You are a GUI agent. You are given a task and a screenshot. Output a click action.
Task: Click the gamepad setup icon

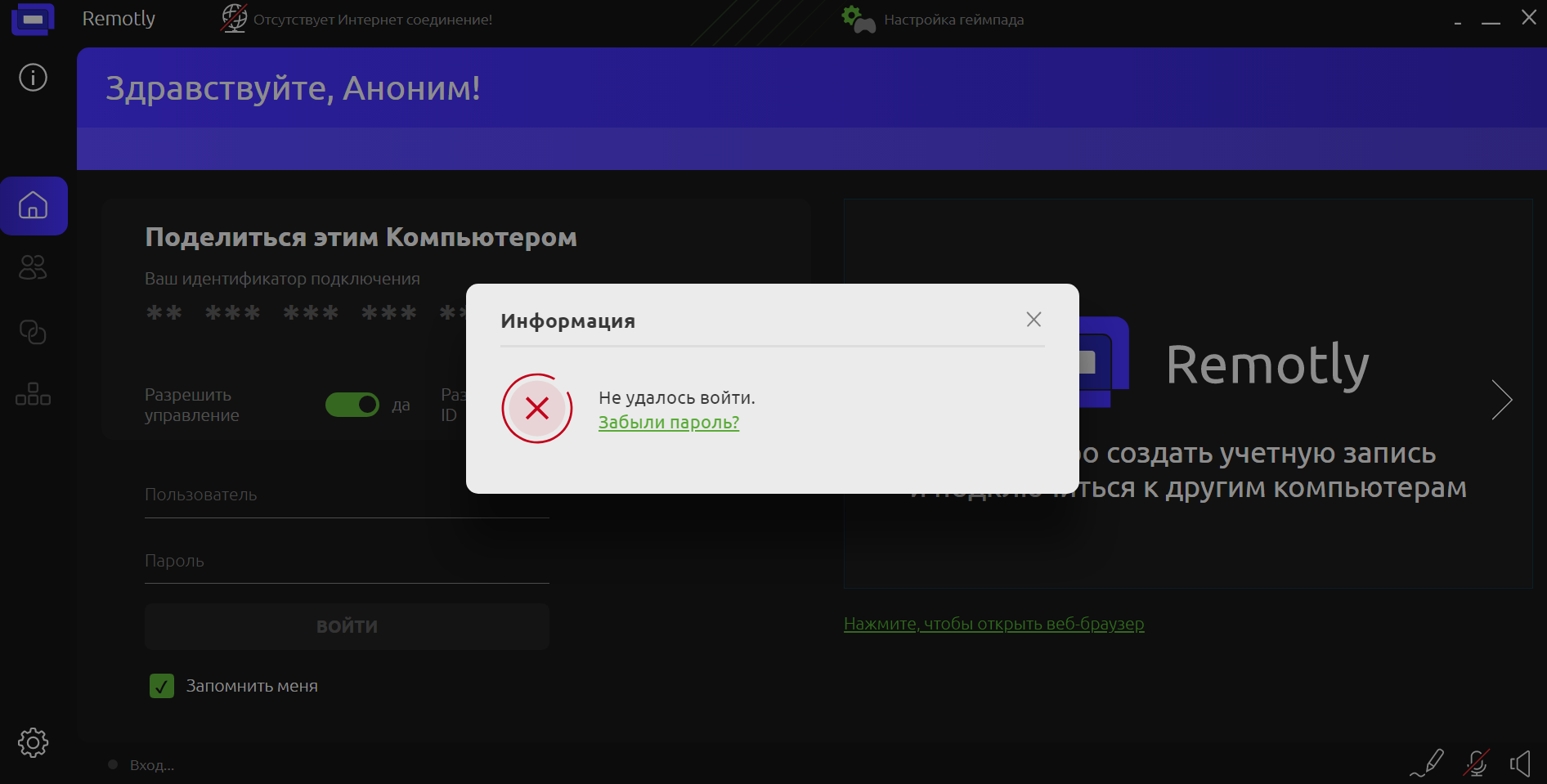coord(859,19)
